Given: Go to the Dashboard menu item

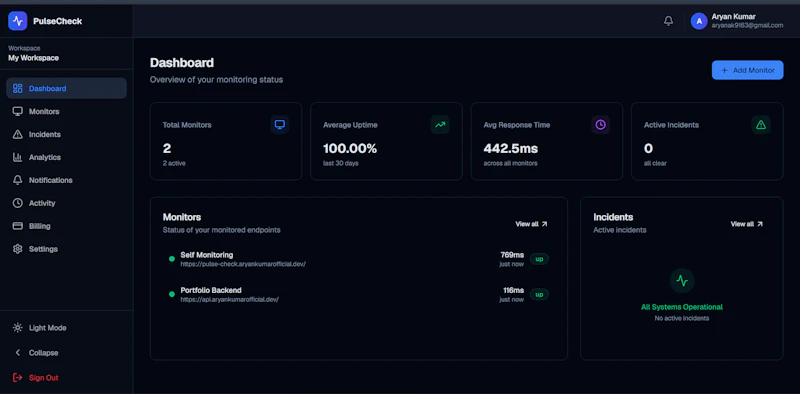Looking at the screenshot, I should 66,88.
